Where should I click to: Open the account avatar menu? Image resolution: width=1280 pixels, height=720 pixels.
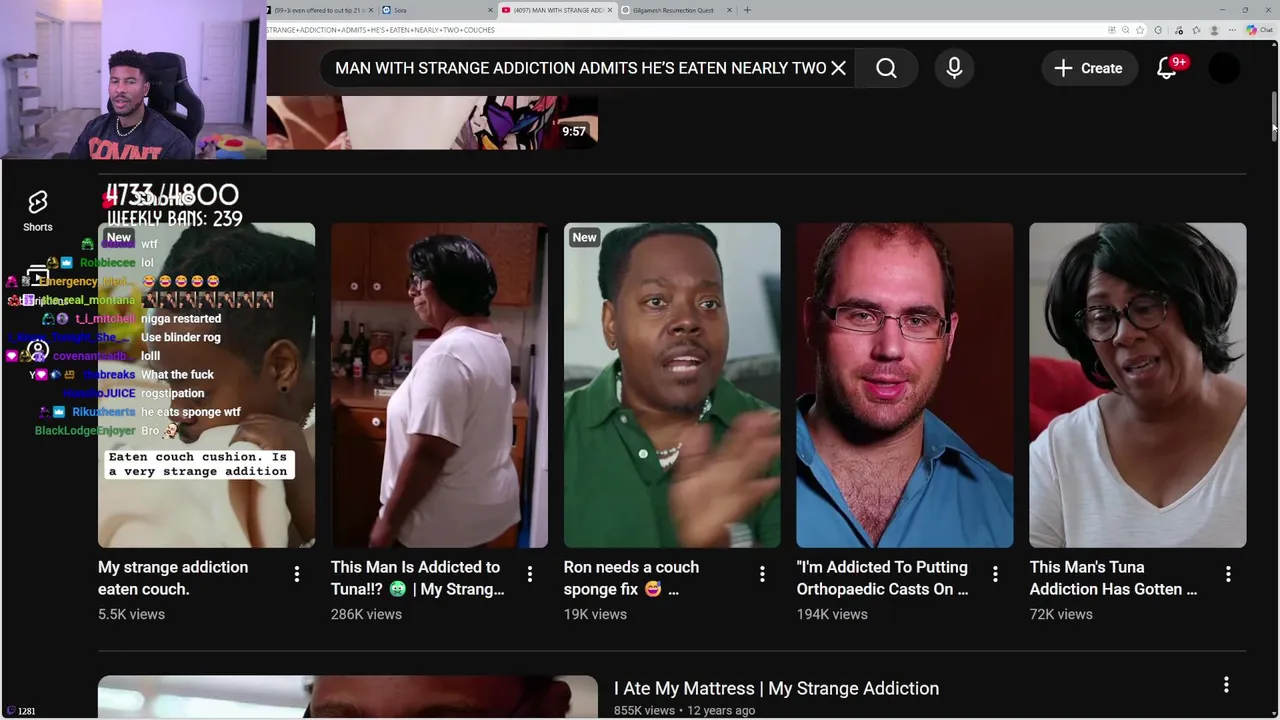[x=1224, y=68]
